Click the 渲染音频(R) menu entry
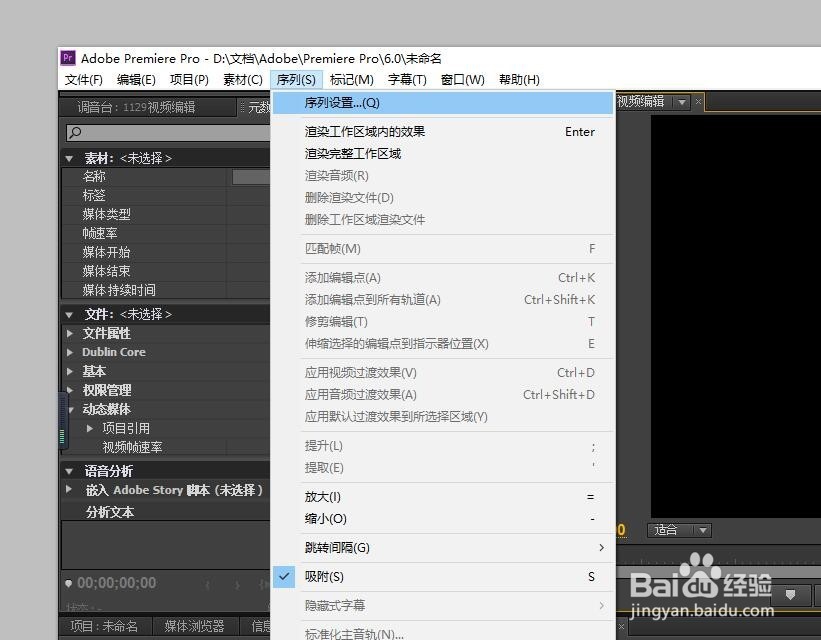Viewport: 821px width, 640px height. tap(443, 175)
